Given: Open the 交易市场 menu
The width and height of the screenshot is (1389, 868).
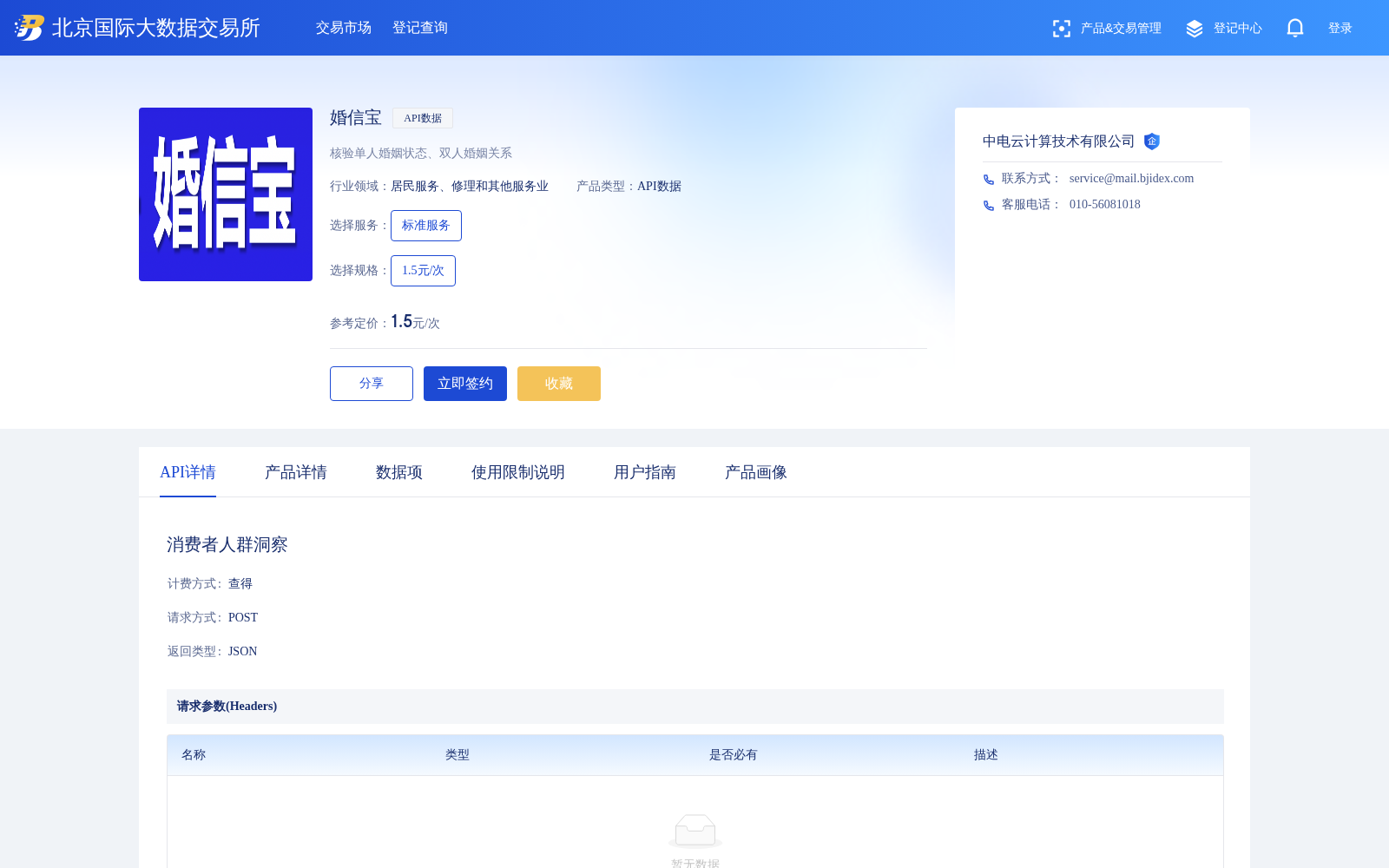Looking at the screenshot, I should (x=344, y=28).
